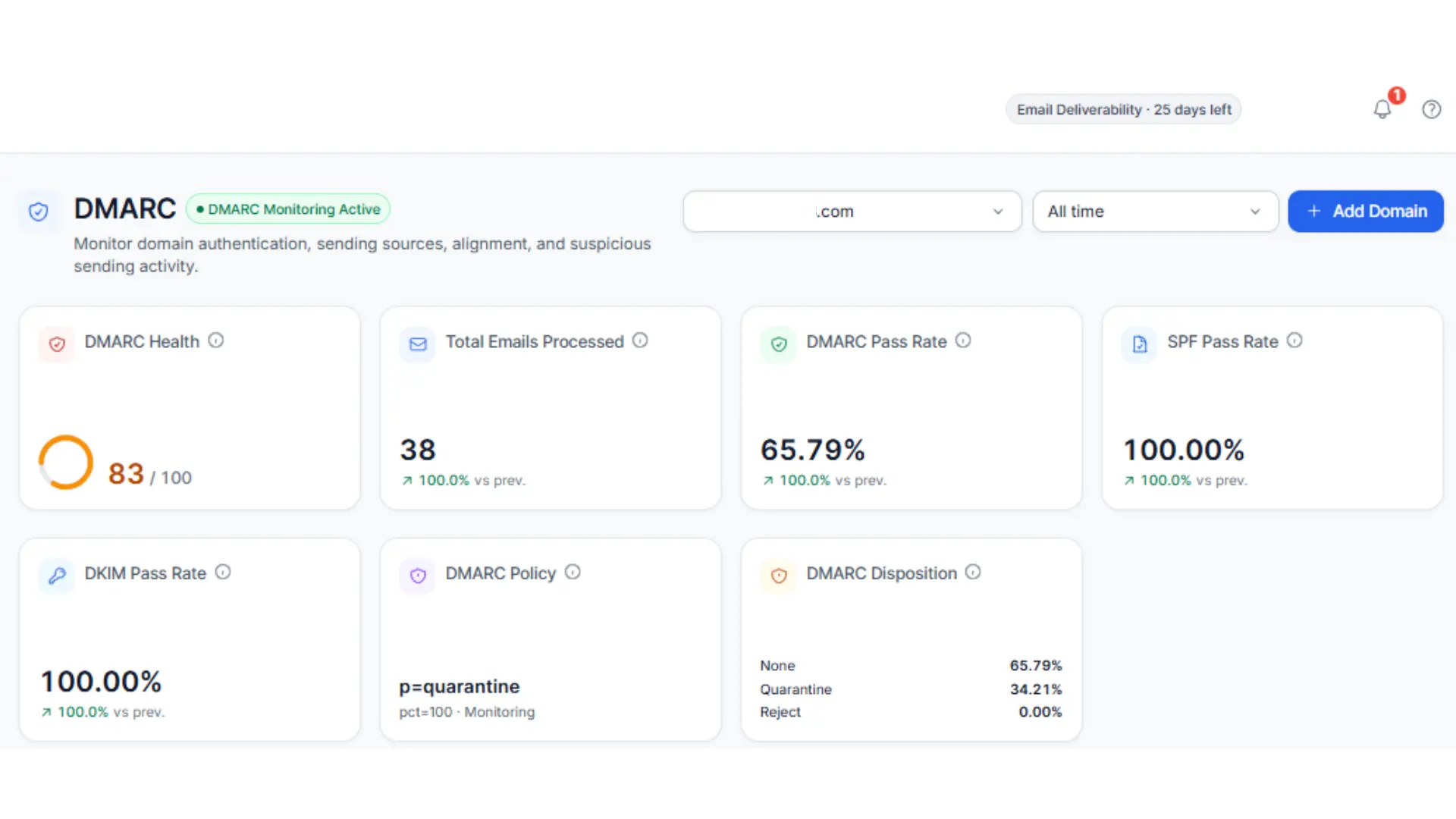This screenshot has width=1456, height=819.
Task: Click the DKIM 100.00% pass rate value
Action: click(x=101, y=681)
